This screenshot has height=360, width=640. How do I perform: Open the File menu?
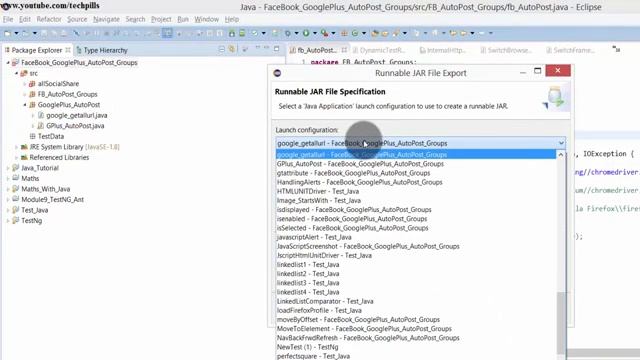(x=8, y=19)
